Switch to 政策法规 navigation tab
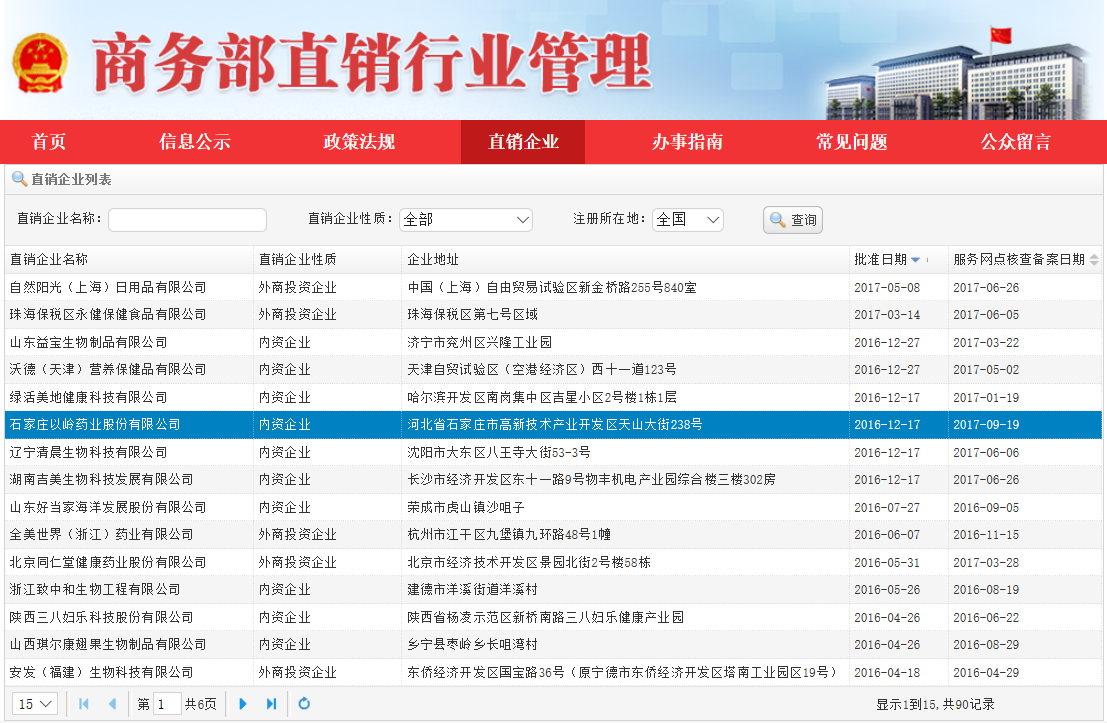The width and height of the screenshot is (1107, 723). [x=359, y=142]
